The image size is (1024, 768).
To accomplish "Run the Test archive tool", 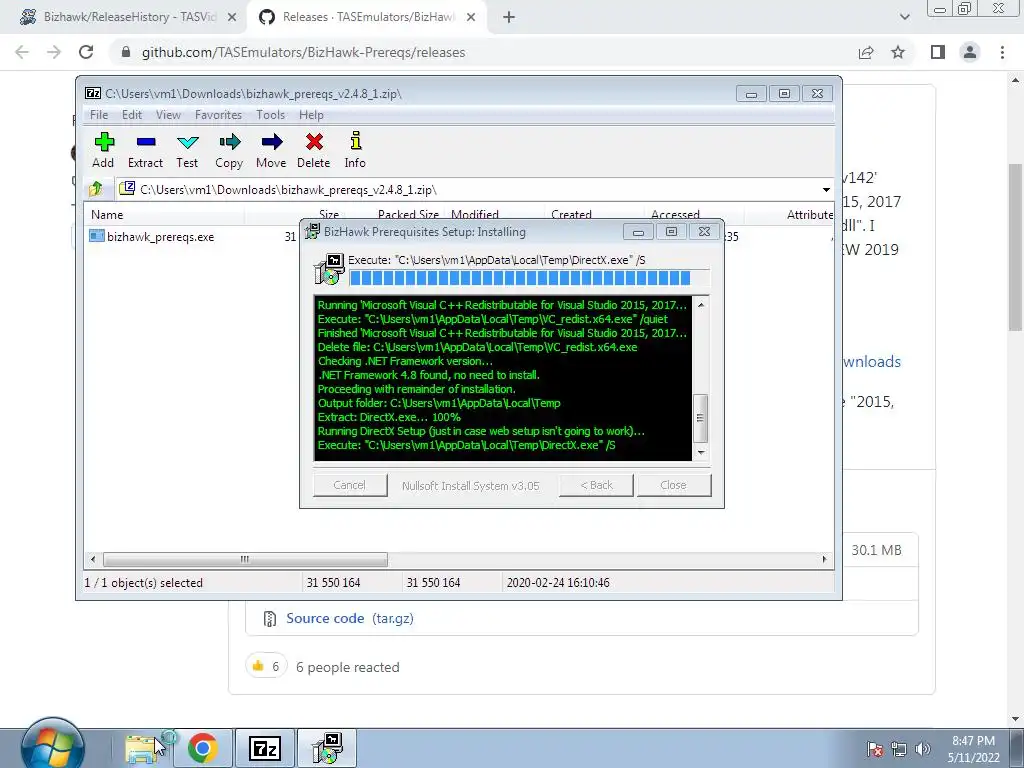I will tap(187, 151).
